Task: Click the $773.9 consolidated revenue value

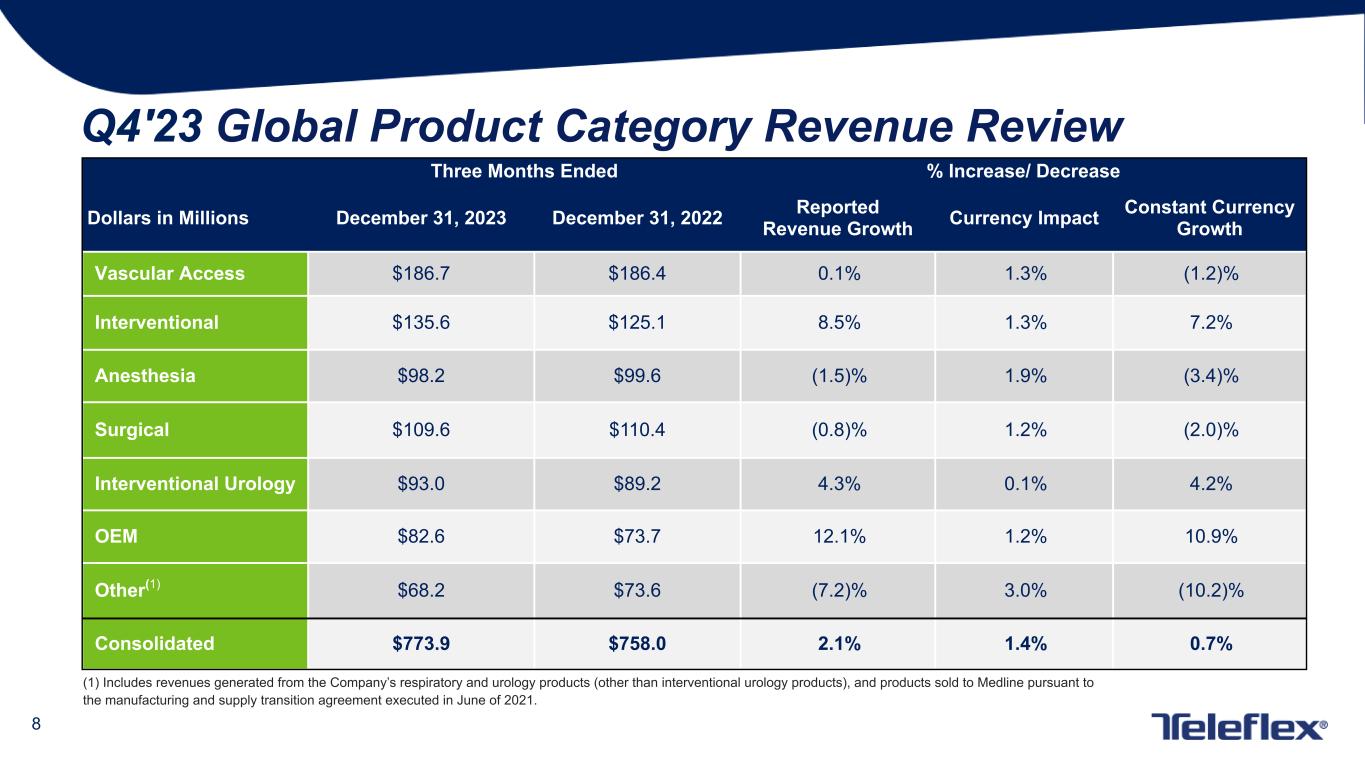Action: [421, 644]
